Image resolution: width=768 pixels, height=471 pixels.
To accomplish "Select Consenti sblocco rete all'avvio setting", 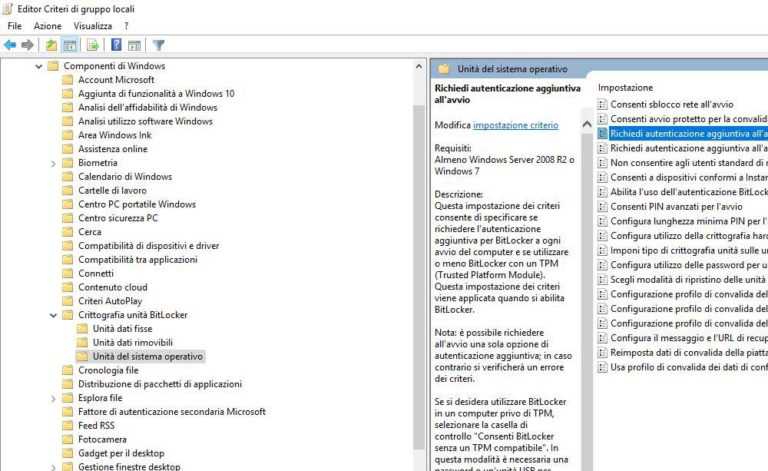I will coord(672,104).
